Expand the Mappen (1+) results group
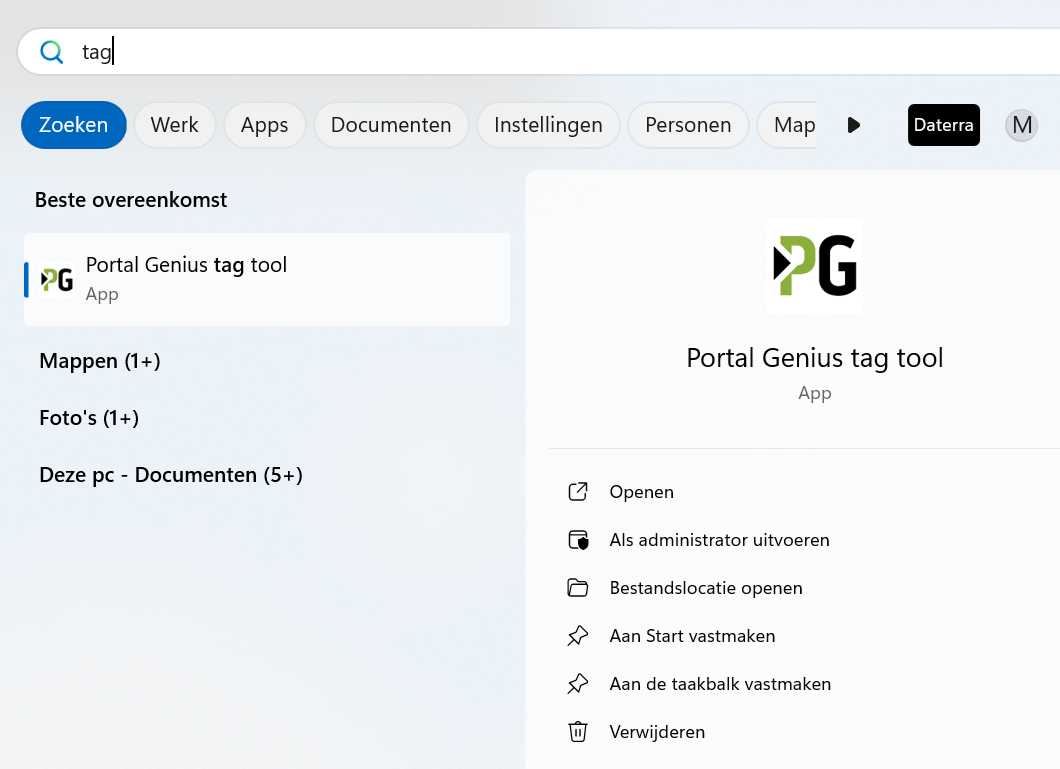Image resolution: width=1060 pixels, height=769 pixels. coord(100,361)
